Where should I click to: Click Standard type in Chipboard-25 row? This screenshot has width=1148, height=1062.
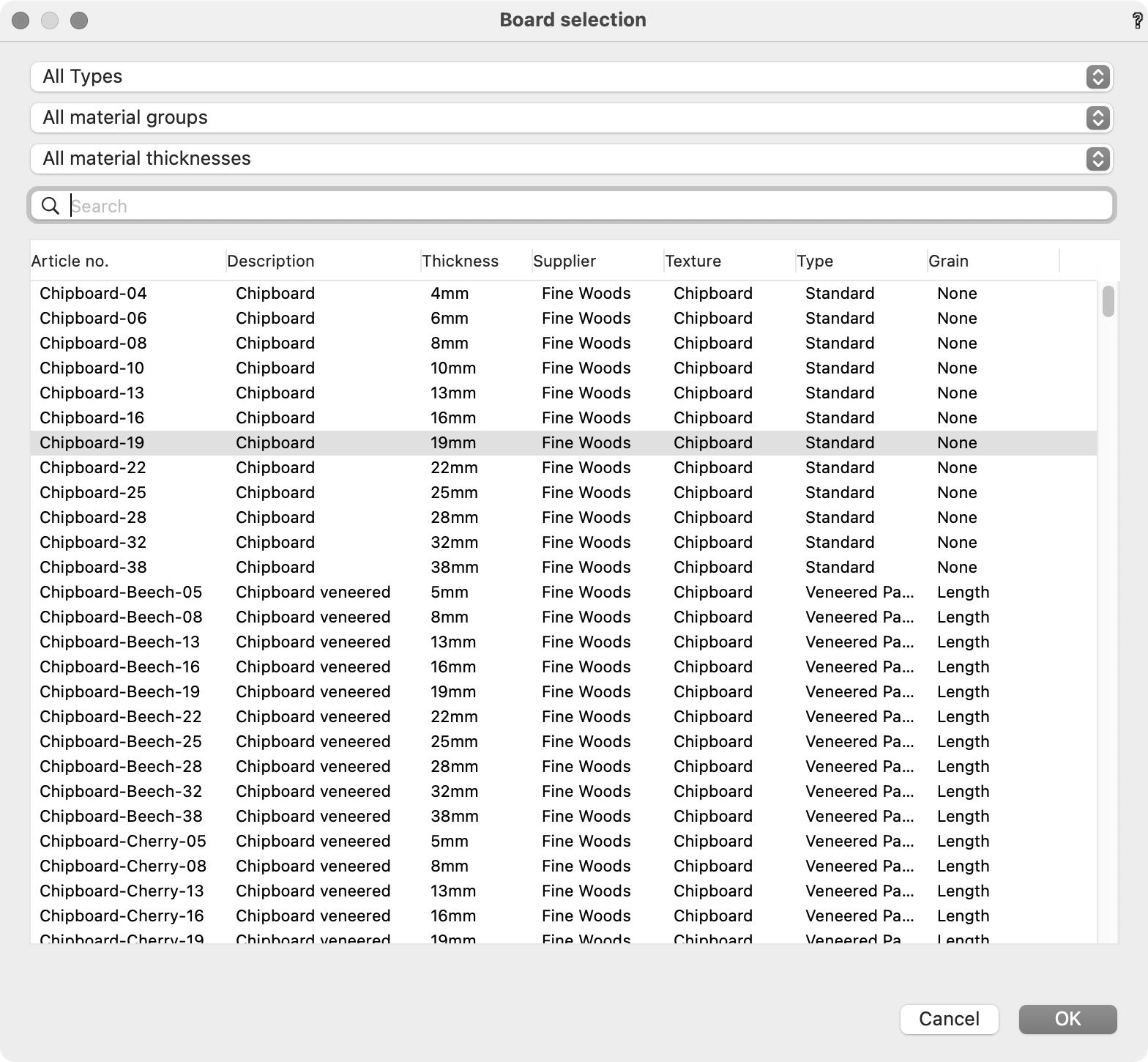tap(840, 493)
